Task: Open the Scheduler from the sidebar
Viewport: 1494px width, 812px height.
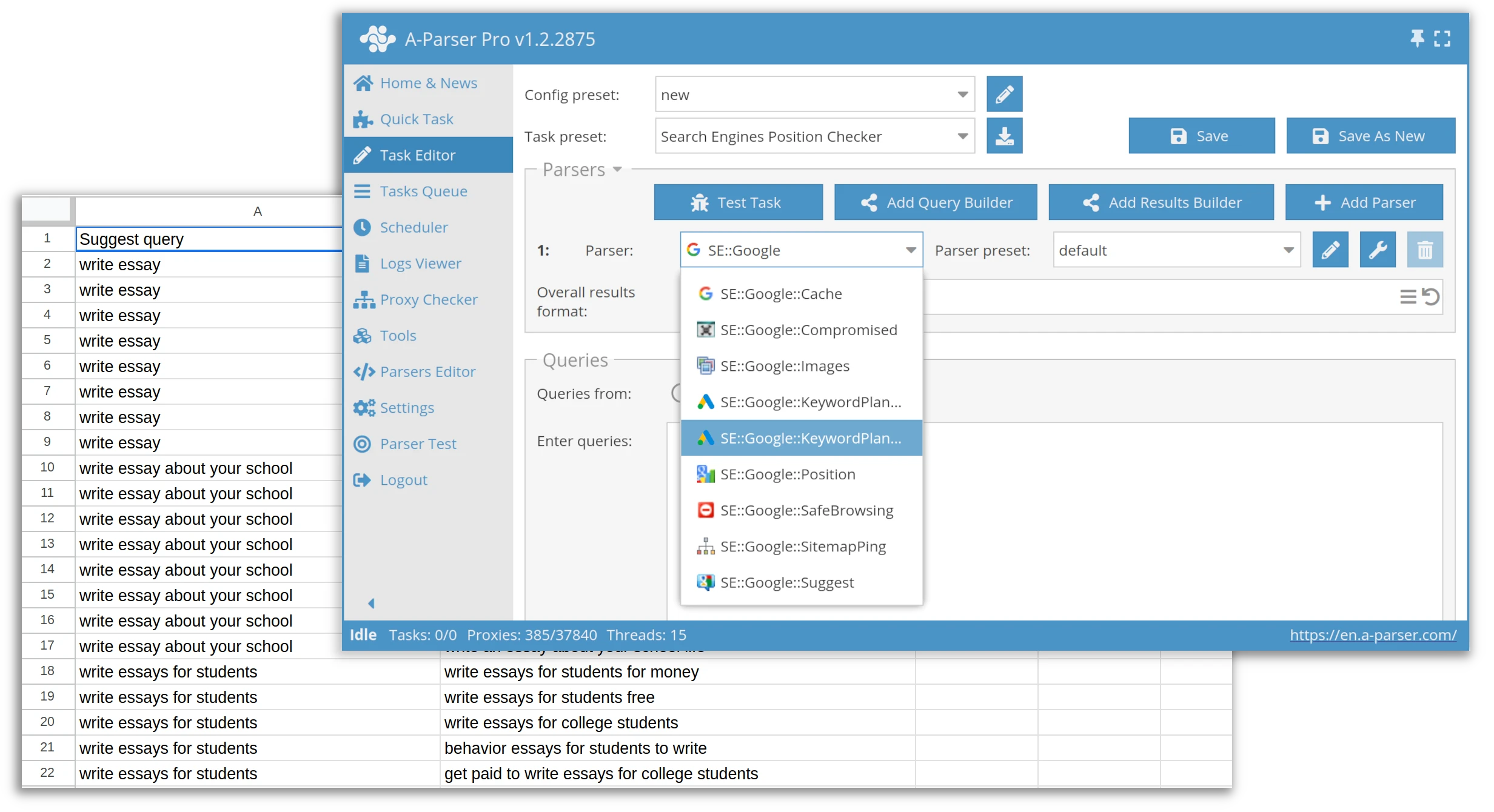Action: pos(413,227)
